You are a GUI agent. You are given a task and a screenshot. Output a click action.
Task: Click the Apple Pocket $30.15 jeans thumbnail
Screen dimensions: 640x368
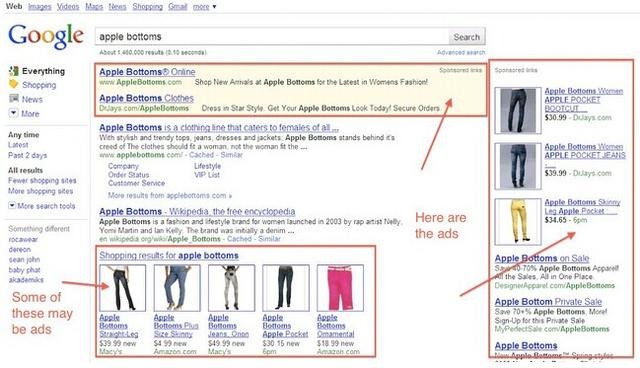[x=286, y=288]
